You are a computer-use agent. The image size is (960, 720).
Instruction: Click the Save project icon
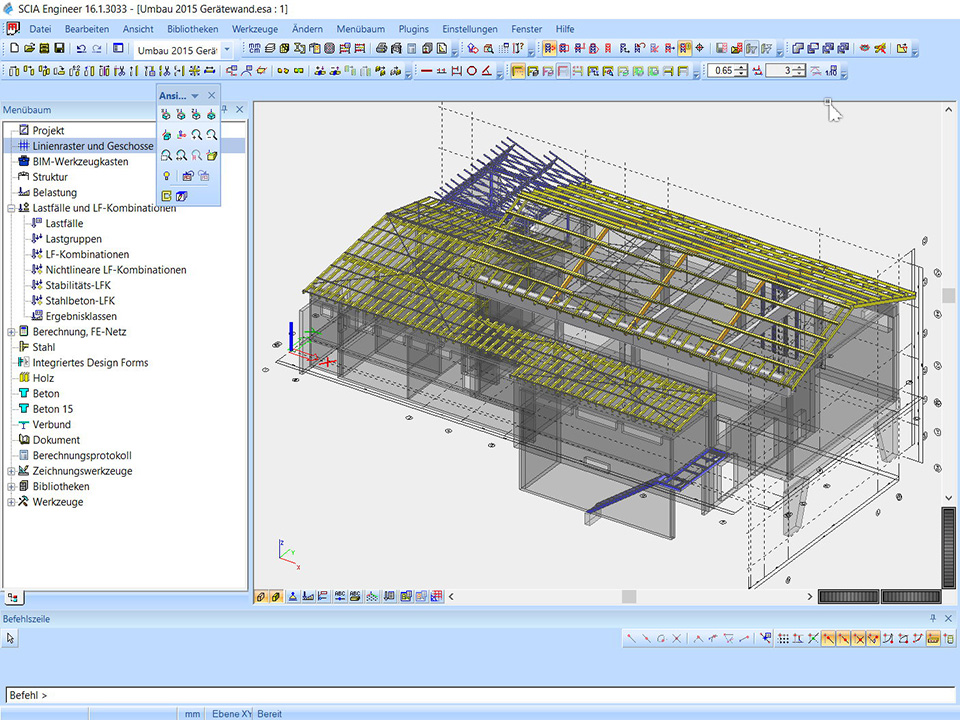(59, 48)
